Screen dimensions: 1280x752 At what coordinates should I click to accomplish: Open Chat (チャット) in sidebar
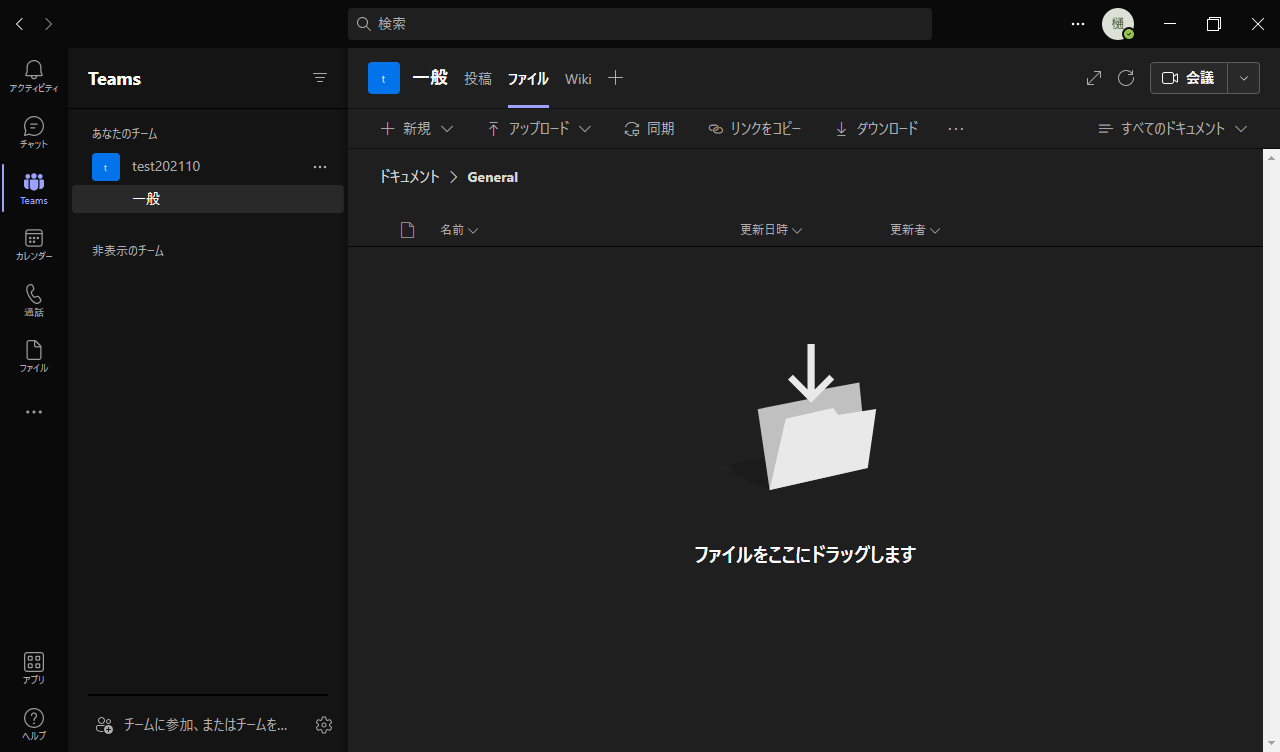click(34, 132)
